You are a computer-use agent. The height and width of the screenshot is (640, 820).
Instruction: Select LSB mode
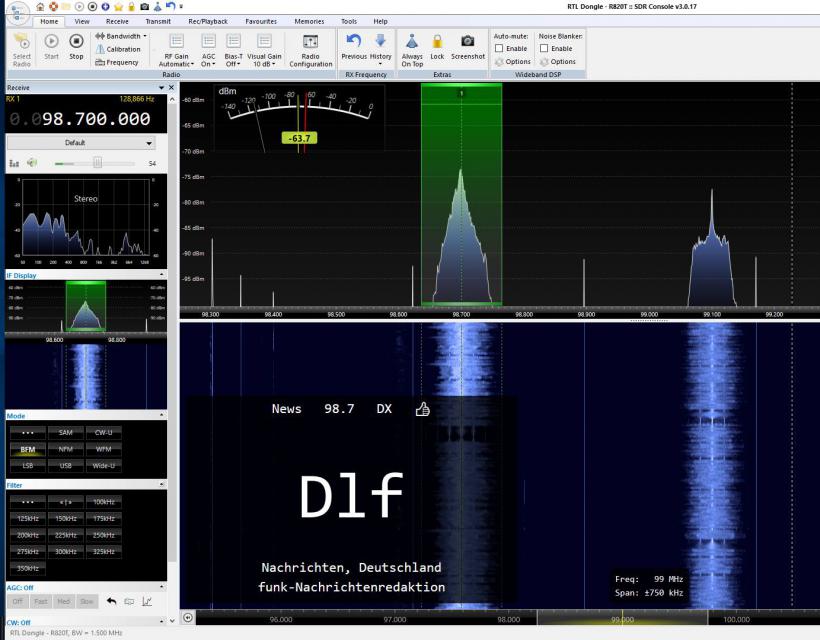[x=28, y=465]
